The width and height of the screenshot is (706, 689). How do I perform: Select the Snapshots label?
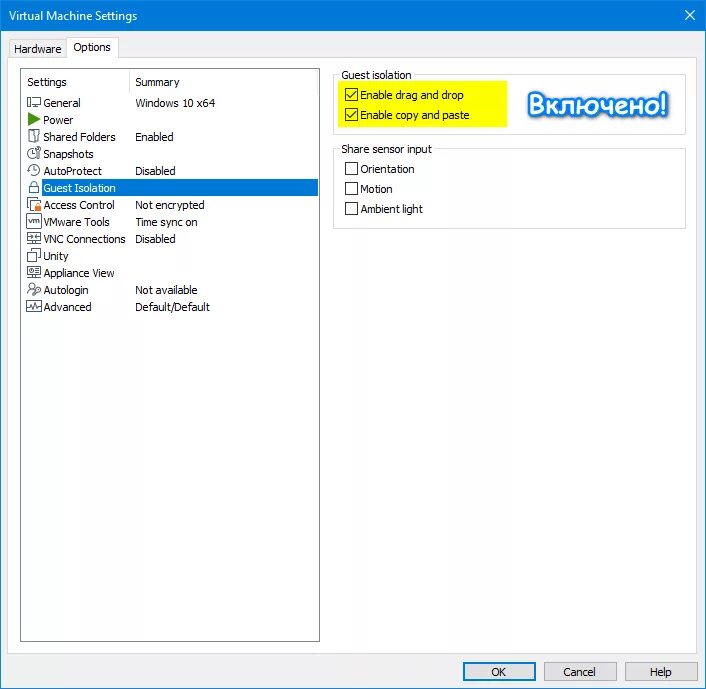coord(68,154)
